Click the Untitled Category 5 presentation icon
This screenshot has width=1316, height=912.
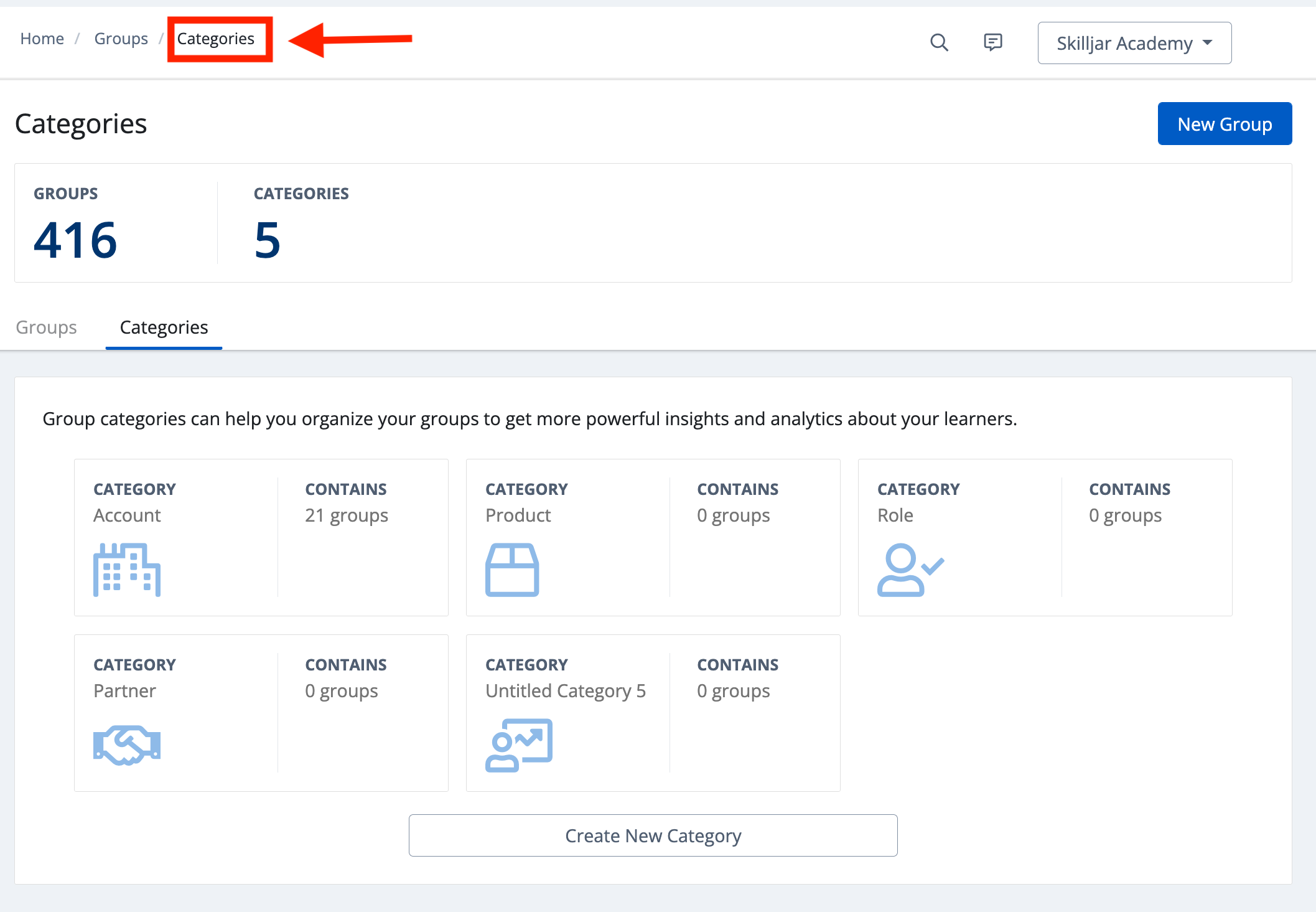coord(518,745)
